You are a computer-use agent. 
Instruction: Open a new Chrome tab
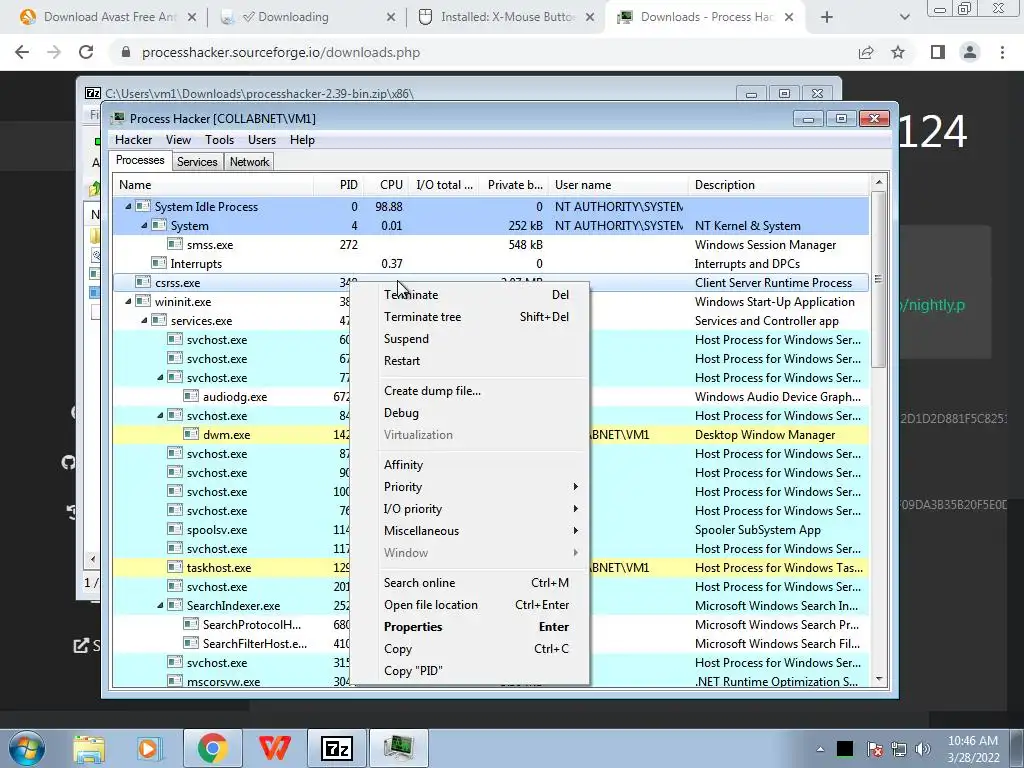click(x=827, y=17)
